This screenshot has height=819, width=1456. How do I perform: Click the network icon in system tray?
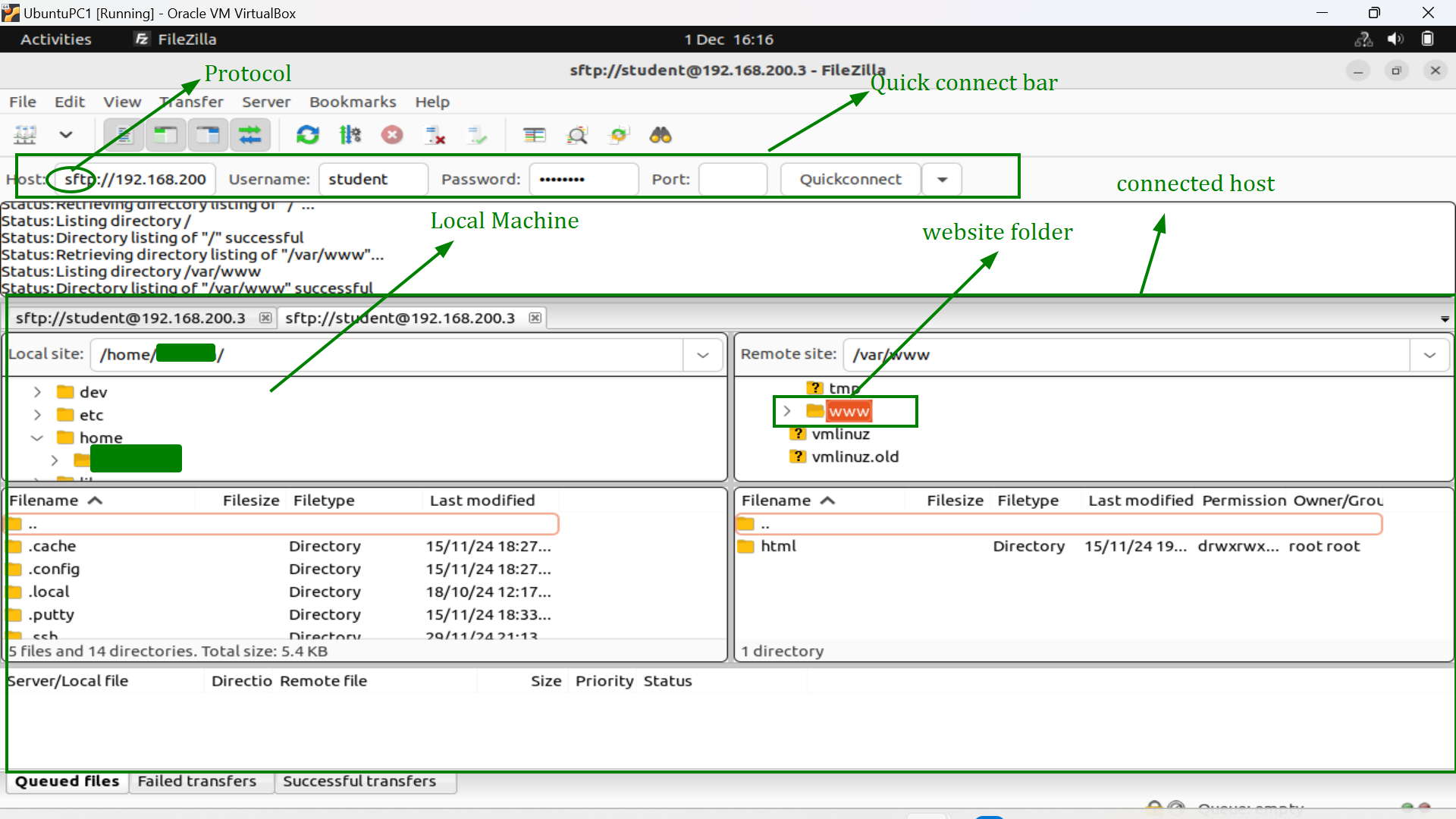1363,39
